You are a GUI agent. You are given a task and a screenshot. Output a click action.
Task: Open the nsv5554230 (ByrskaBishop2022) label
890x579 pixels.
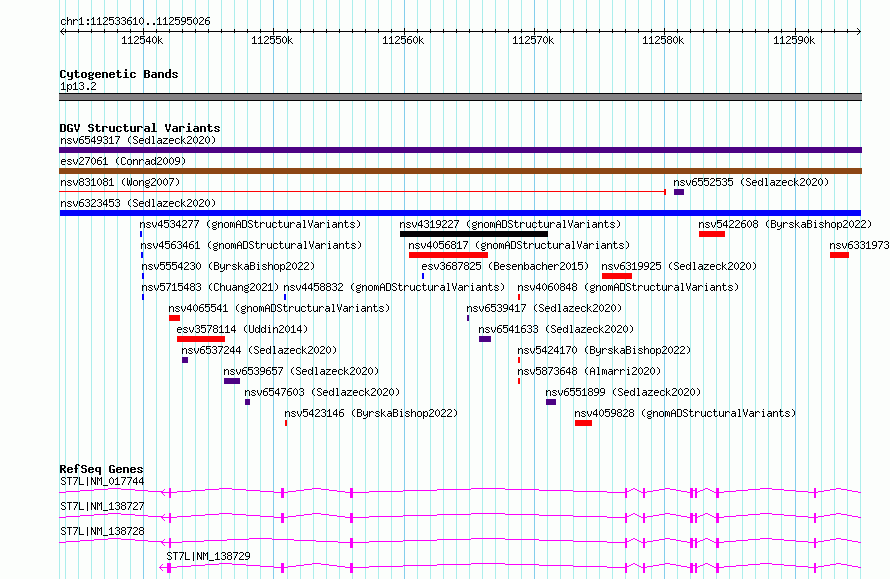228,266
